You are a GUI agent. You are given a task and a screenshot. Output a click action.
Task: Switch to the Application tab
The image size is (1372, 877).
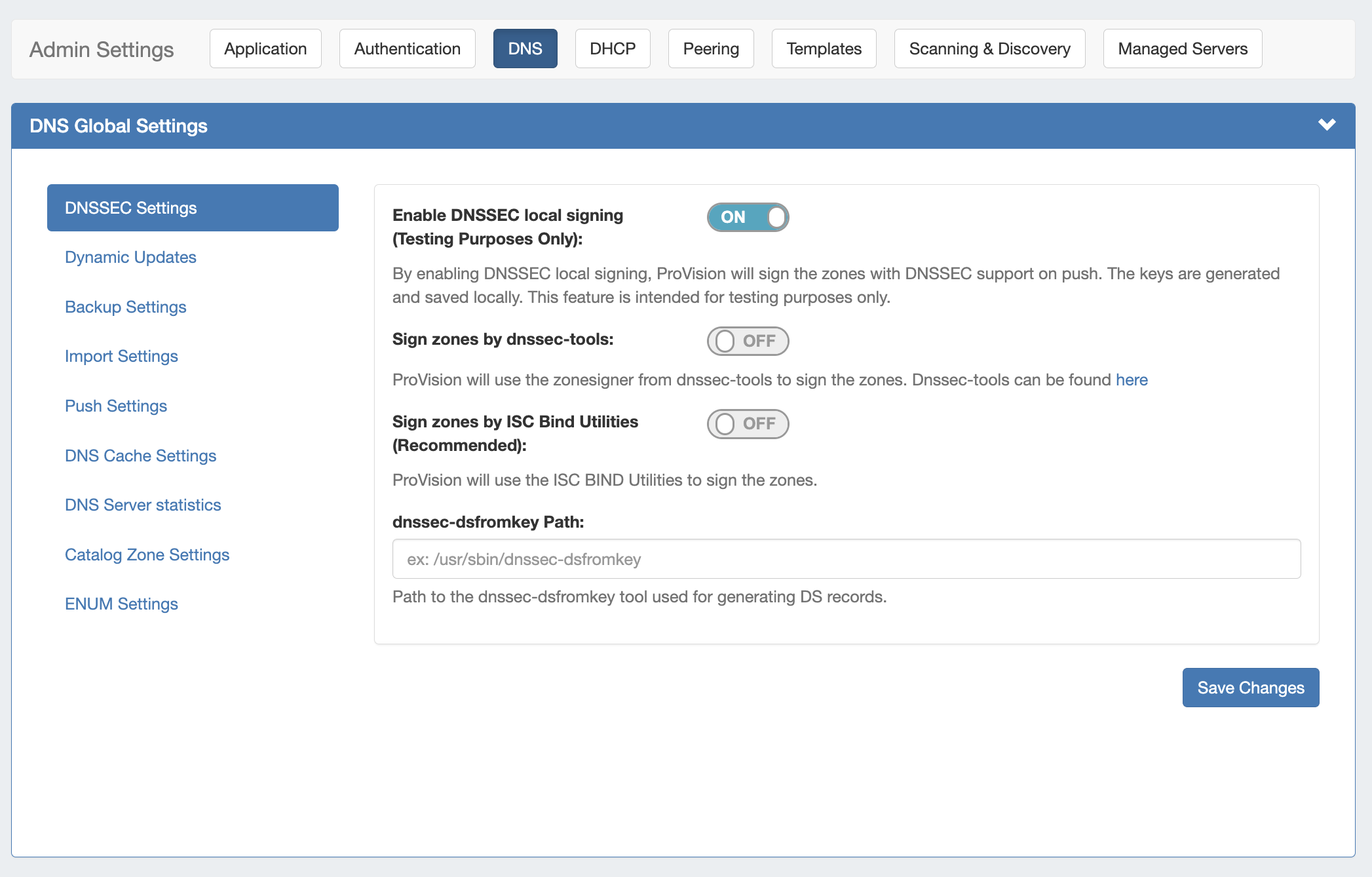coord(265,49)
